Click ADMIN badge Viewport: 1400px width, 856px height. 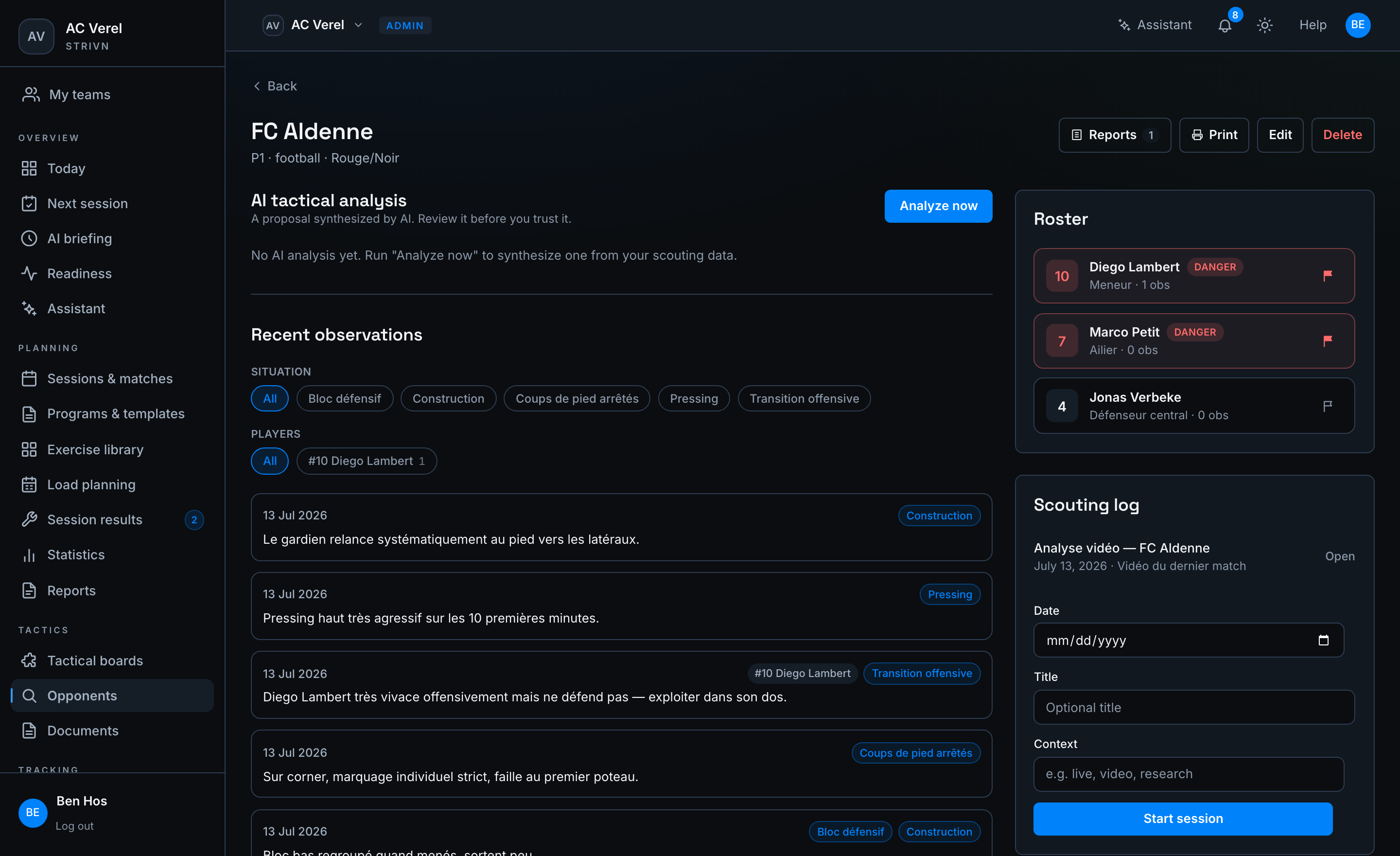point(404,26)
